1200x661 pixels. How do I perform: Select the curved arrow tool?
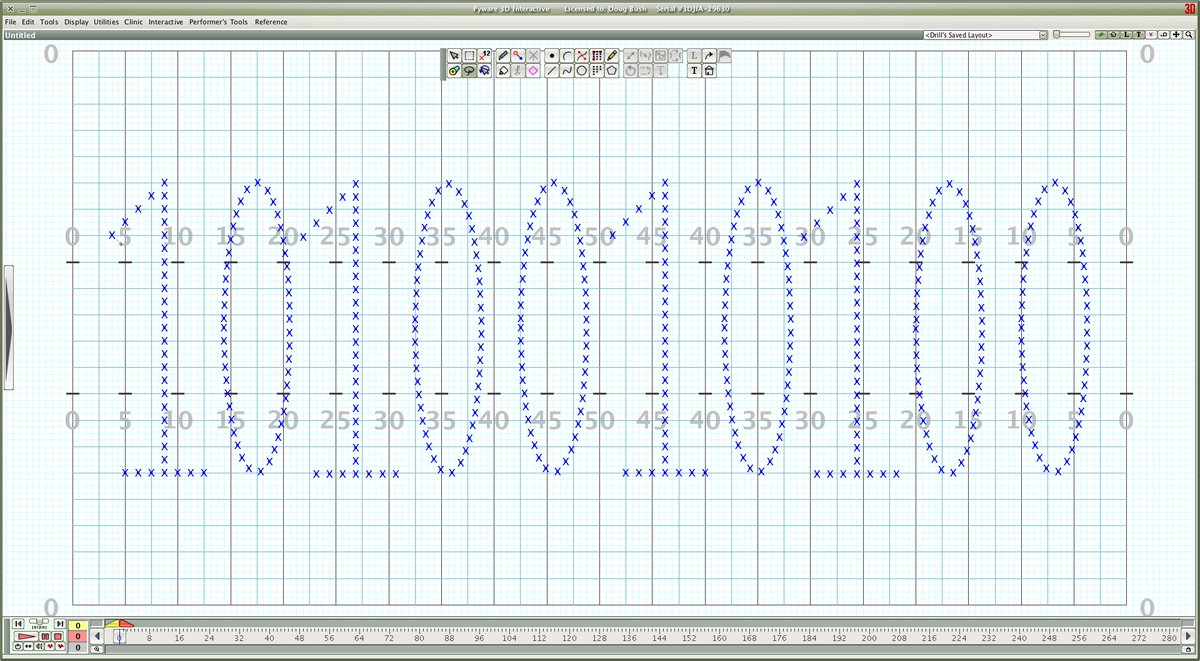(x=709, y=56)
